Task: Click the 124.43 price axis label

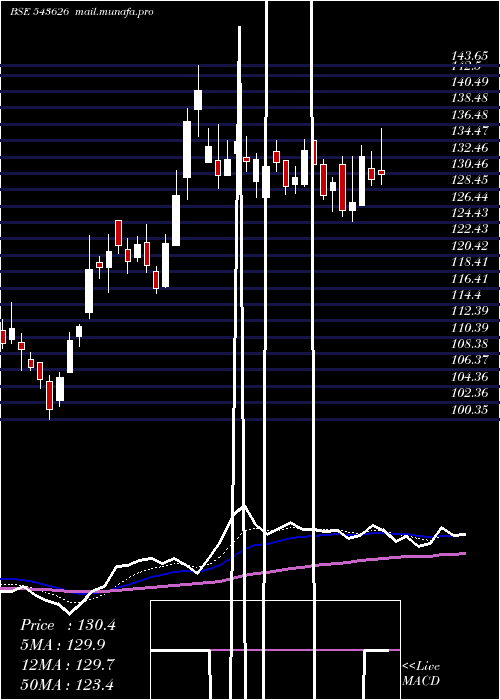Action: point(470,213)
